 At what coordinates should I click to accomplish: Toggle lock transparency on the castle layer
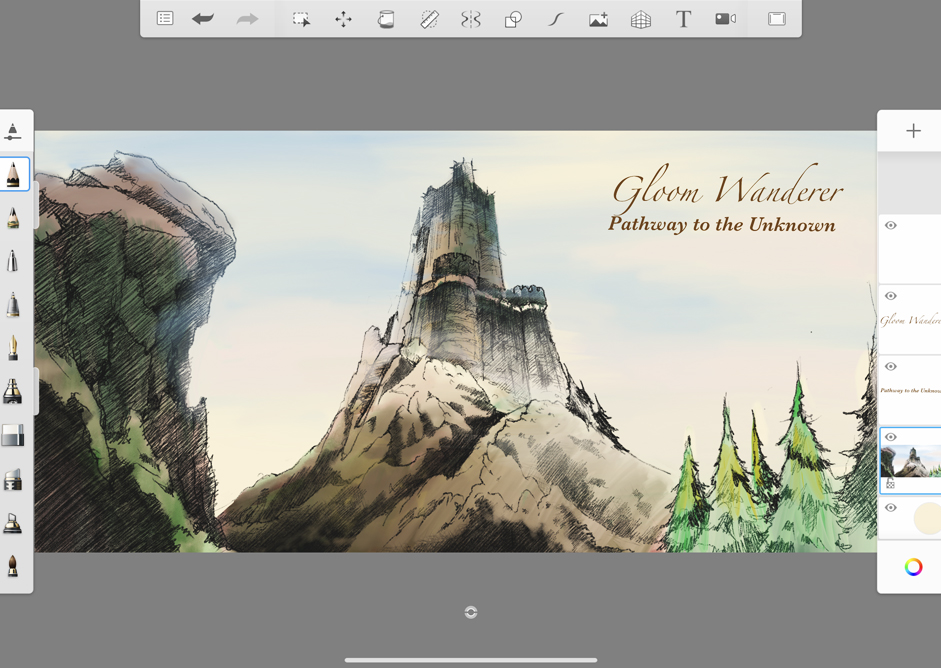(x=890, y=484)
